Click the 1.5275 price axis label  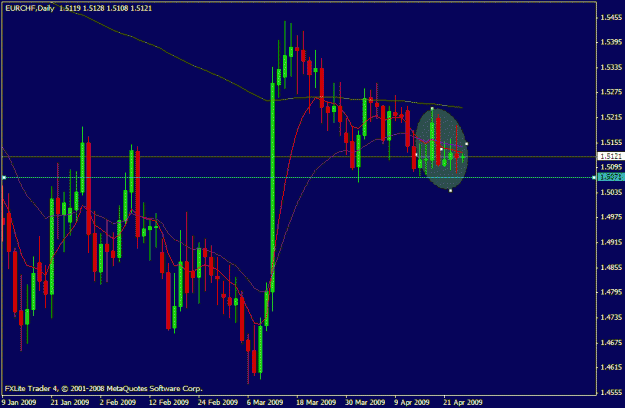[x=611, y=92]
